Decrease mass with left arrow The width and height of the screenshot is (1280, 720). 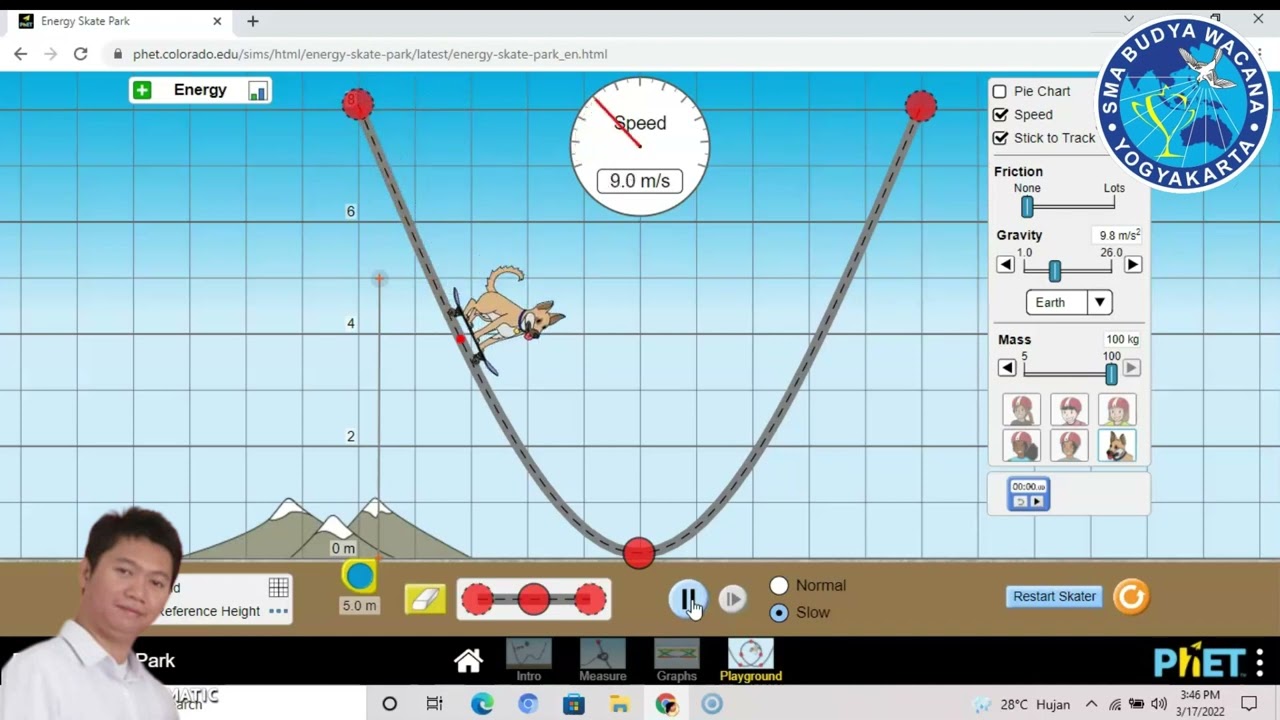click(x=1007, y=368)
